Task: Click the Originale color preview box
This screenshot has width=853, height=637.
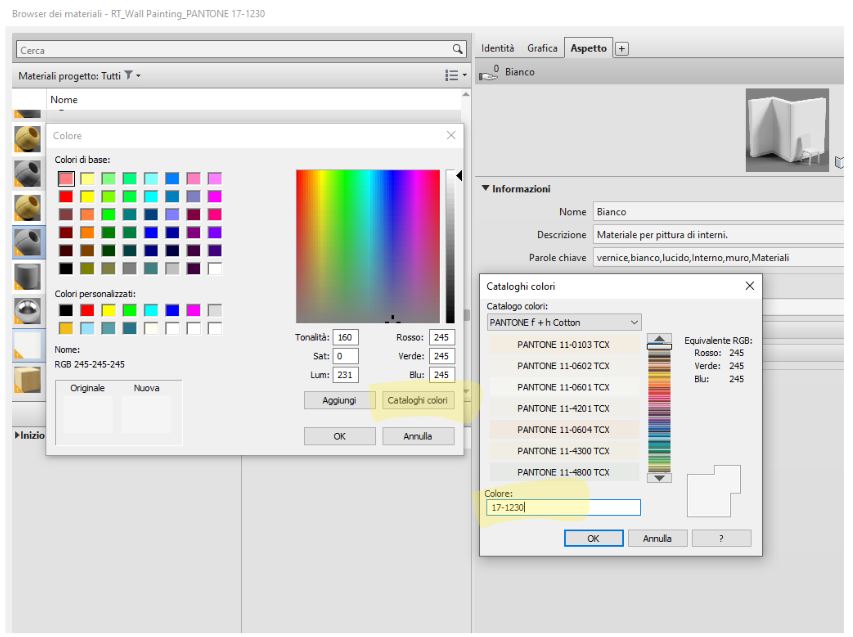Action: 88,414
